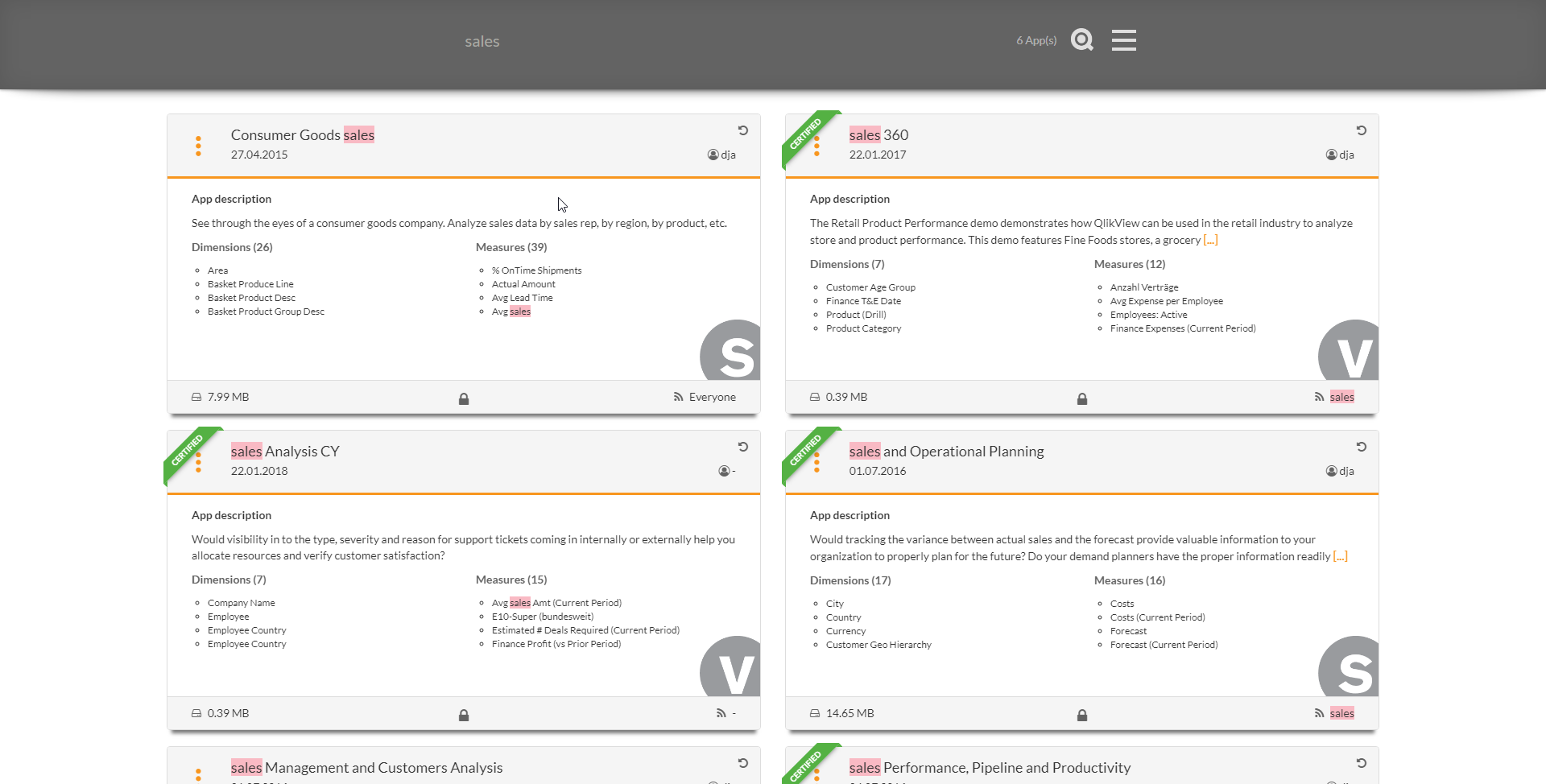Screen dimensions: 1546x784
Task: Click the Everyone stream label
Action: pos(712,397)
